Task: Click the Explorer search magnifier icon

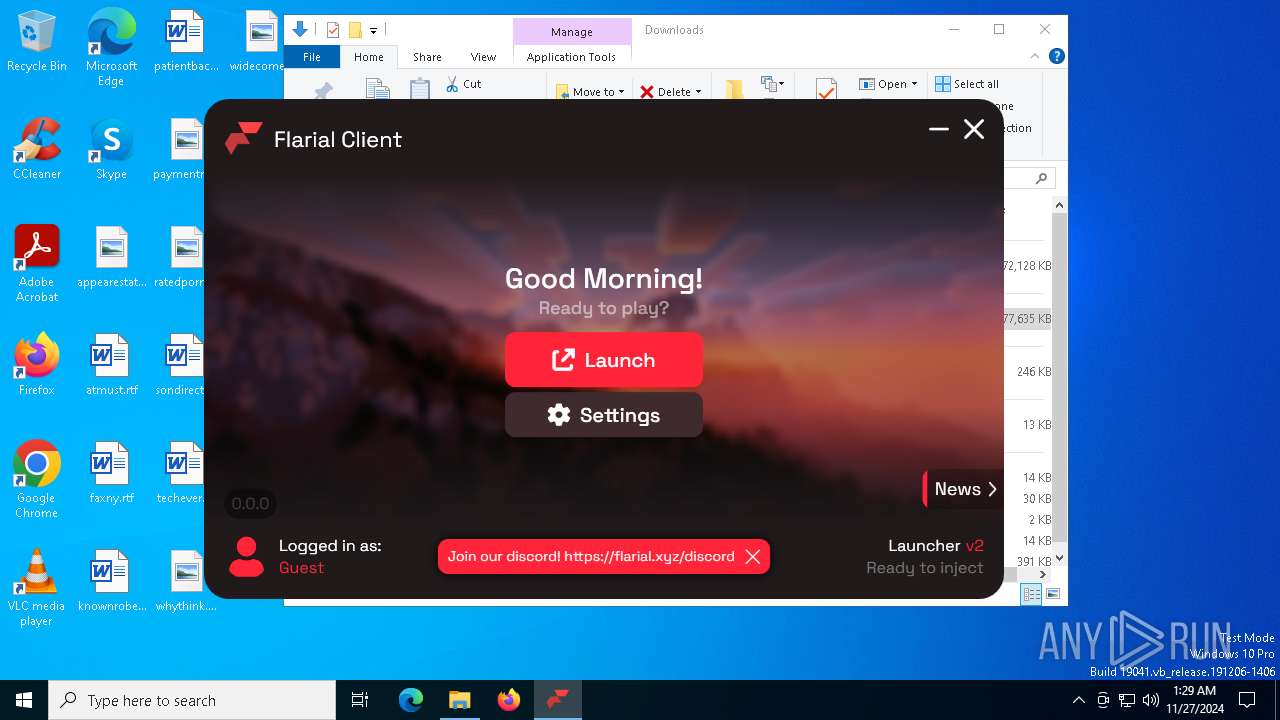Action: click(1041, 178)
